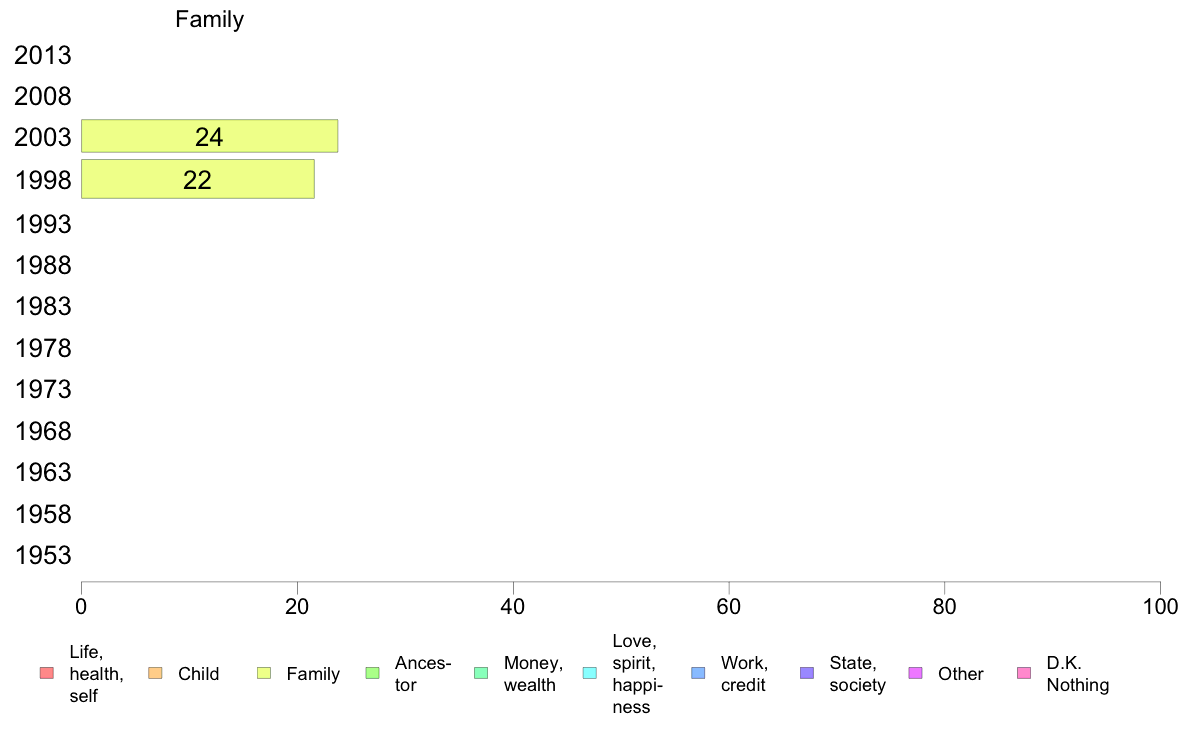Select the blue Work, credit legend swatch
This screenshot has height=736, width=1188.
699,673
